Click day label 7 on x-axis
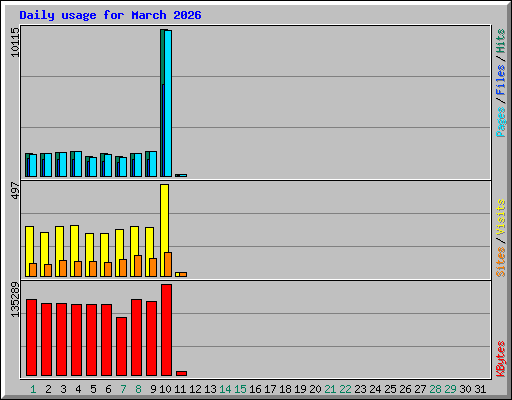The width and height of the screenshot is (512, 400). point(123,389)
